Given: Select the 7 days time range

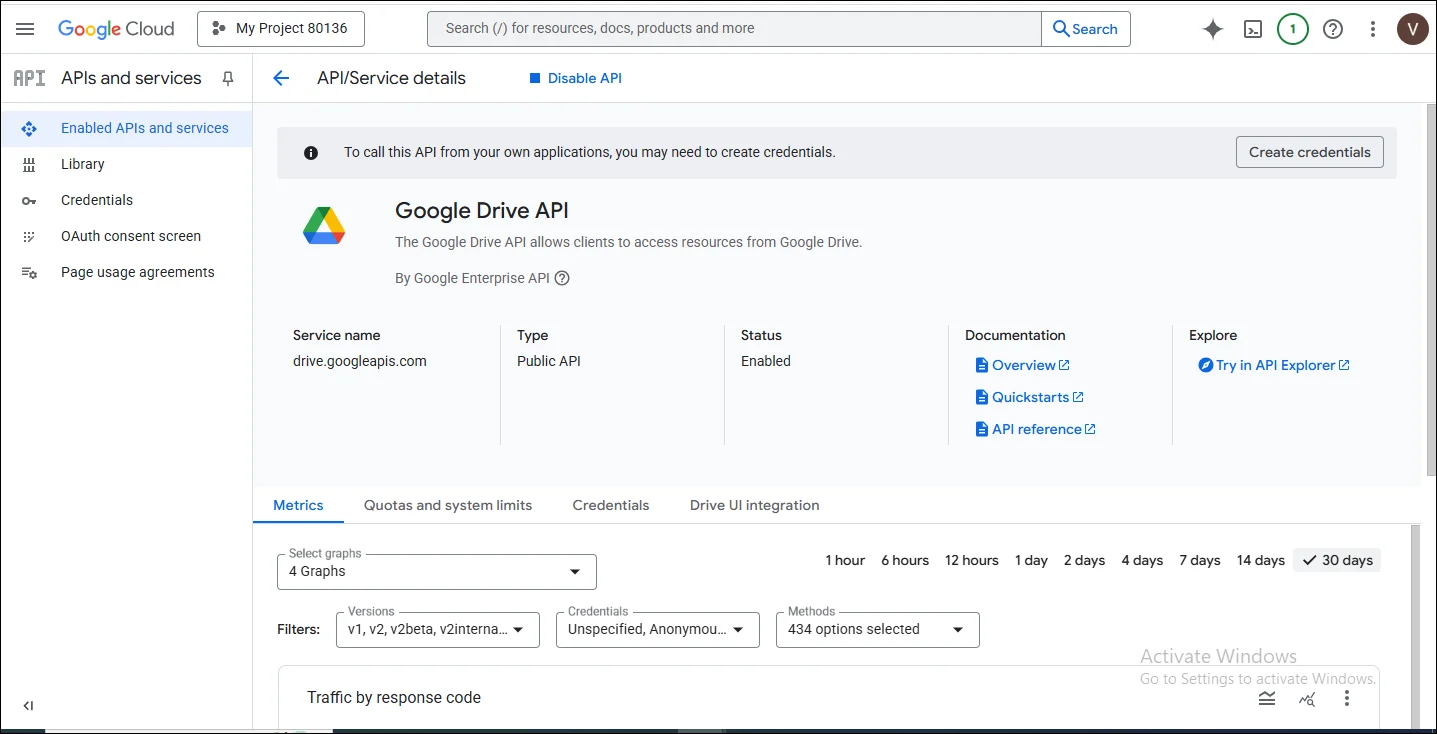Looking at the screenshot, I should (1200, 560).
